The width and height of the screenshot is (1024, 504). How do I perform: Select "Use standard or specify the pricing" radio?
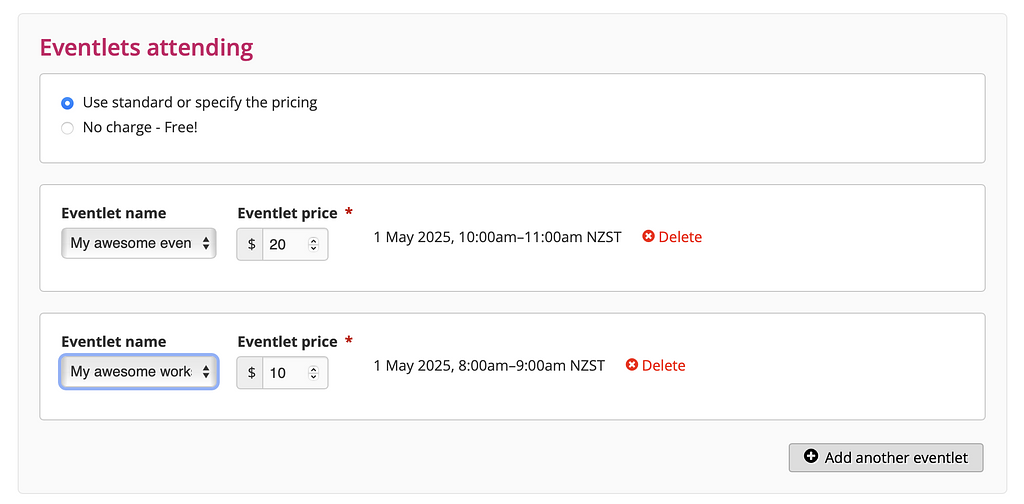click(68, 103)
